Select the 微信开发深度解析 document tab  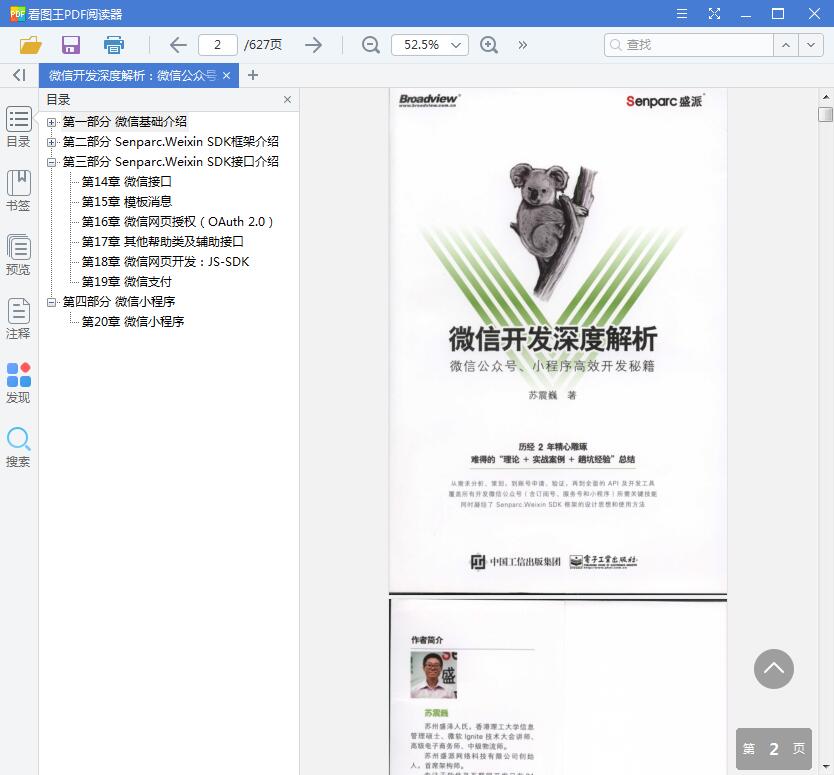pos(136,75)
